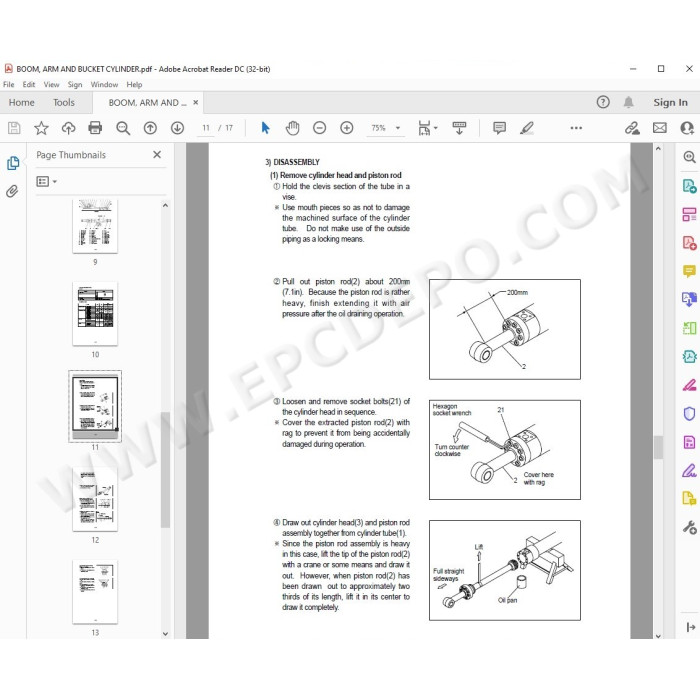Open Attachments paperclip panel
The width and height of the screenshot is (700, 700).
click(12, 191)
